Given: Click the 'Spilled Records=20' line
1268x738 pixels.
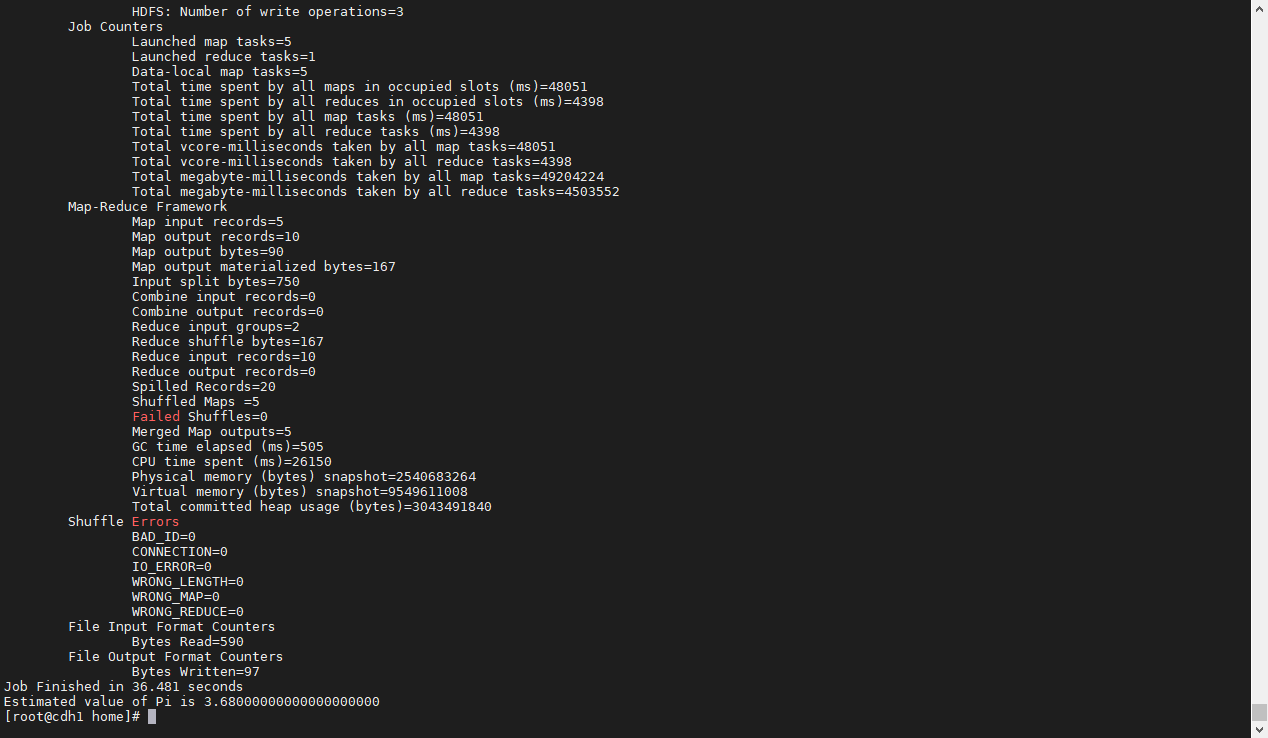Looking at the screenshot, I should 204,387.
